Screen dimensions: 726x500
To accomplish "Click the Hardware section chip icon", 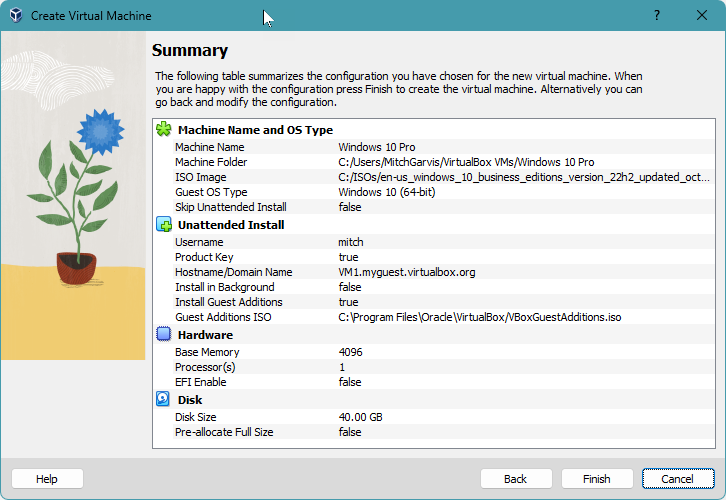I will (164, 335).
